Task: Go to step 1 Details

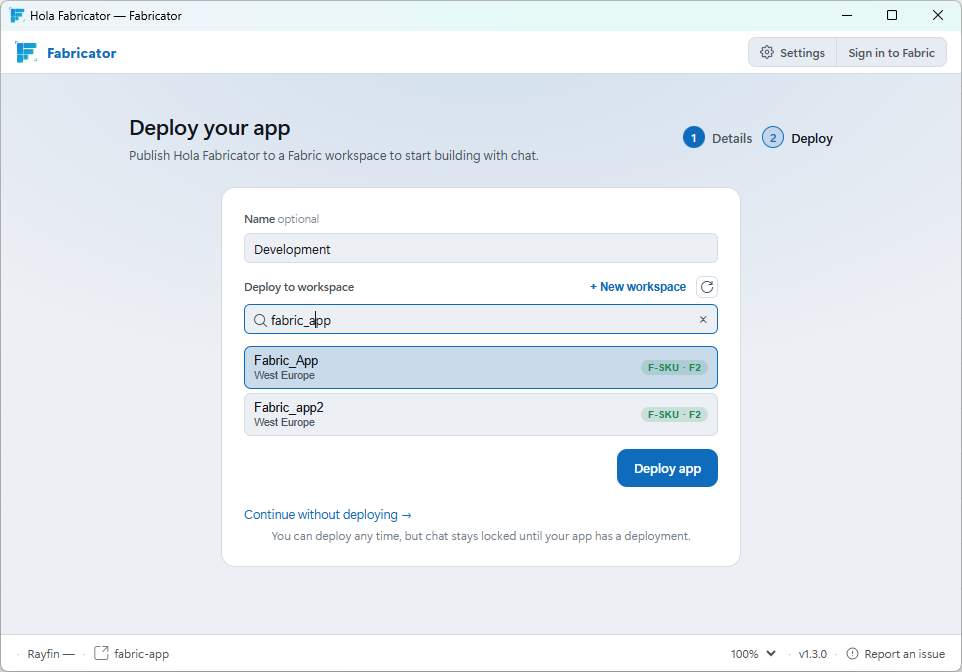Action: click(x=717, y=138)
